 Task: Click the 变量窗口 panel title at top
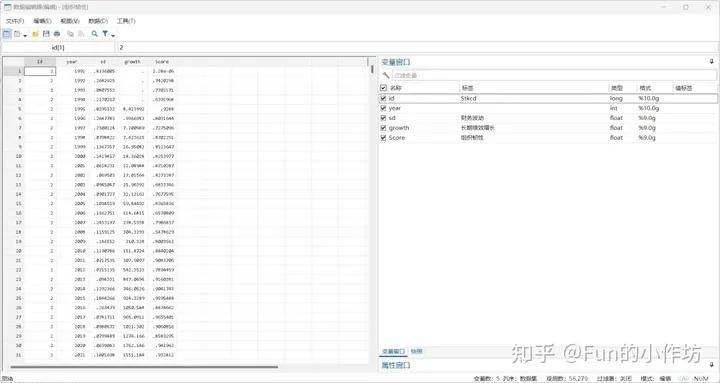click(x=396, y=62)
